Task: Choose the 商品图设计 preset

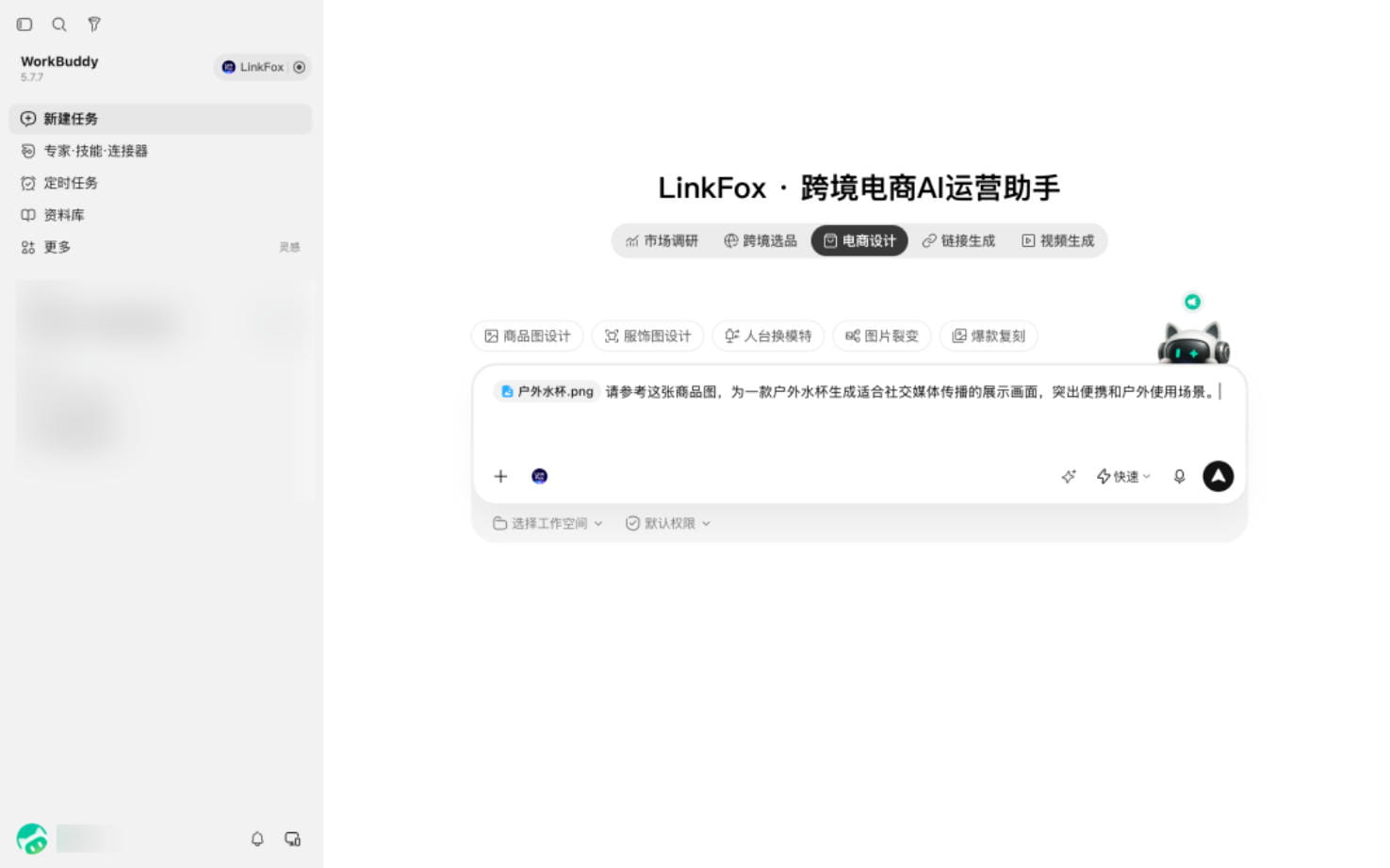Action: pos(527,336)
